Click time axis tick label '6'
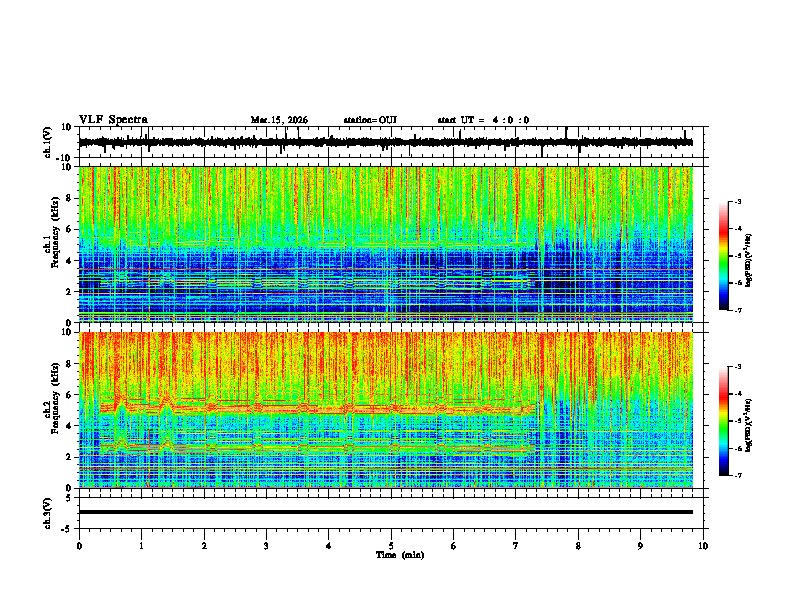Screen dimensions: 792x612 454,546
